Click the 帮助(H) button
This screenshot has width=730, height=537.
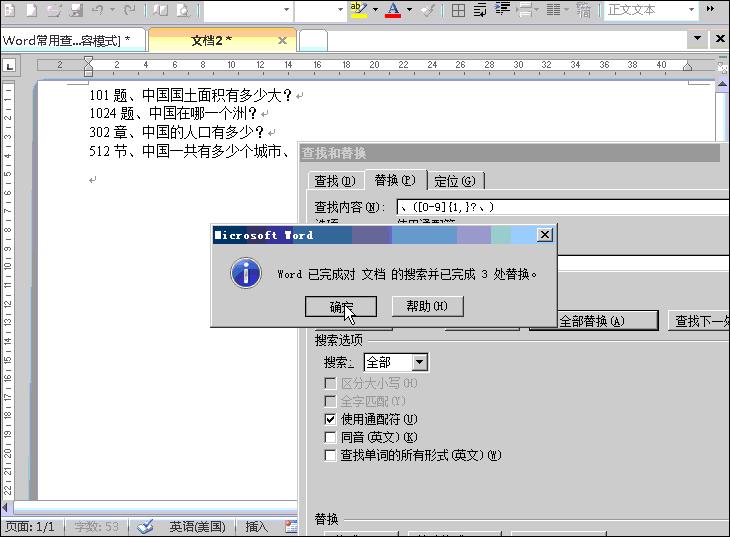click(x=427, y=306)
